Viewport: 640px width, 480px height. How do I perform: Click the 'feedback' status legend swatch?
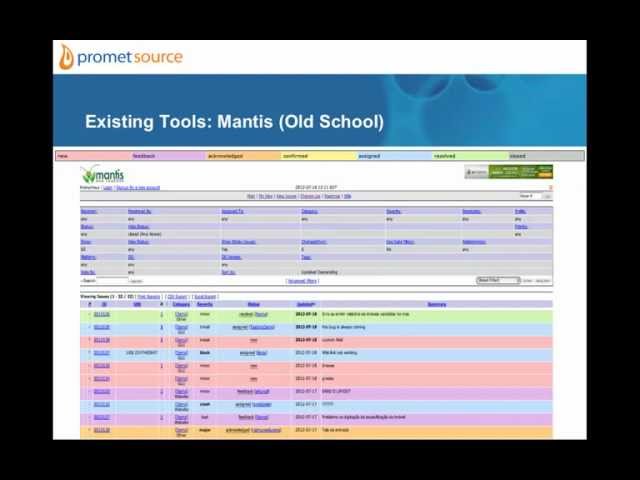168,156
